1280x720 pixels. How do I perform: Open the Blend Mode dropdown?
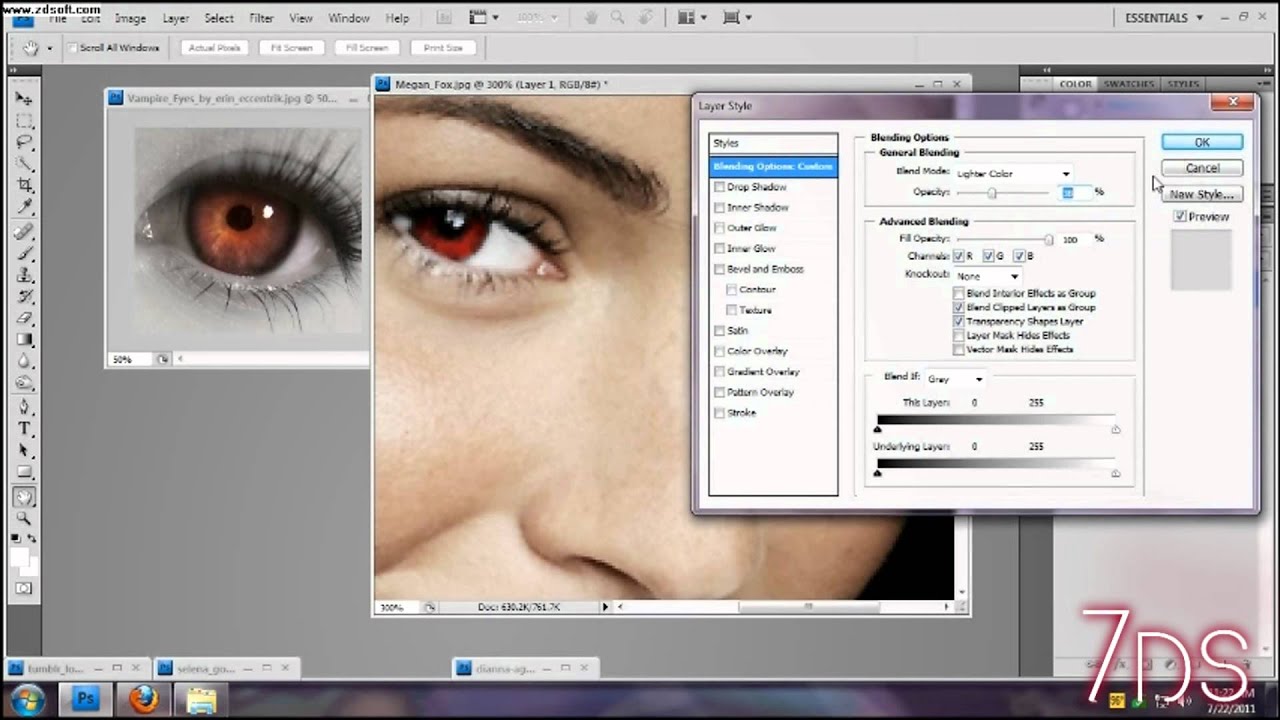pos(1013,174)
